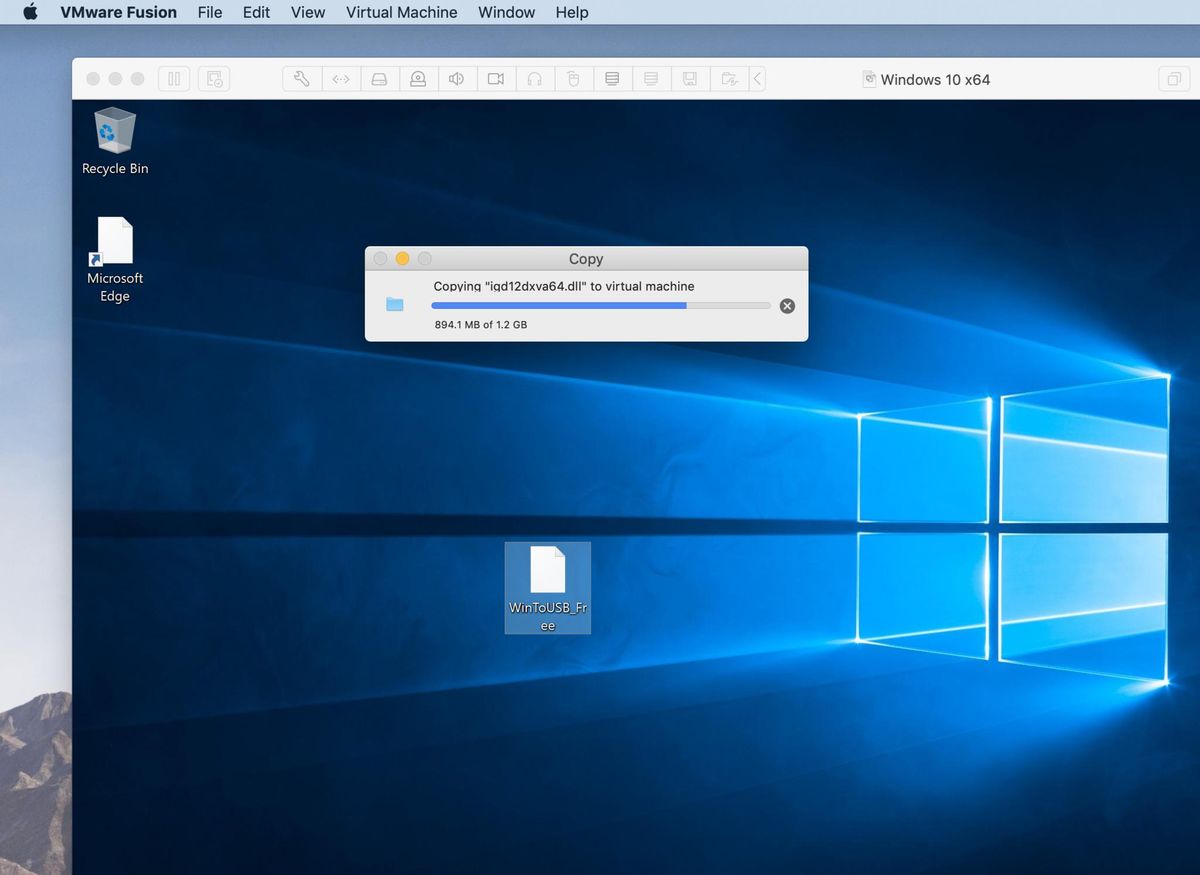Open the snapshots icon next to pause

point(213,78)
